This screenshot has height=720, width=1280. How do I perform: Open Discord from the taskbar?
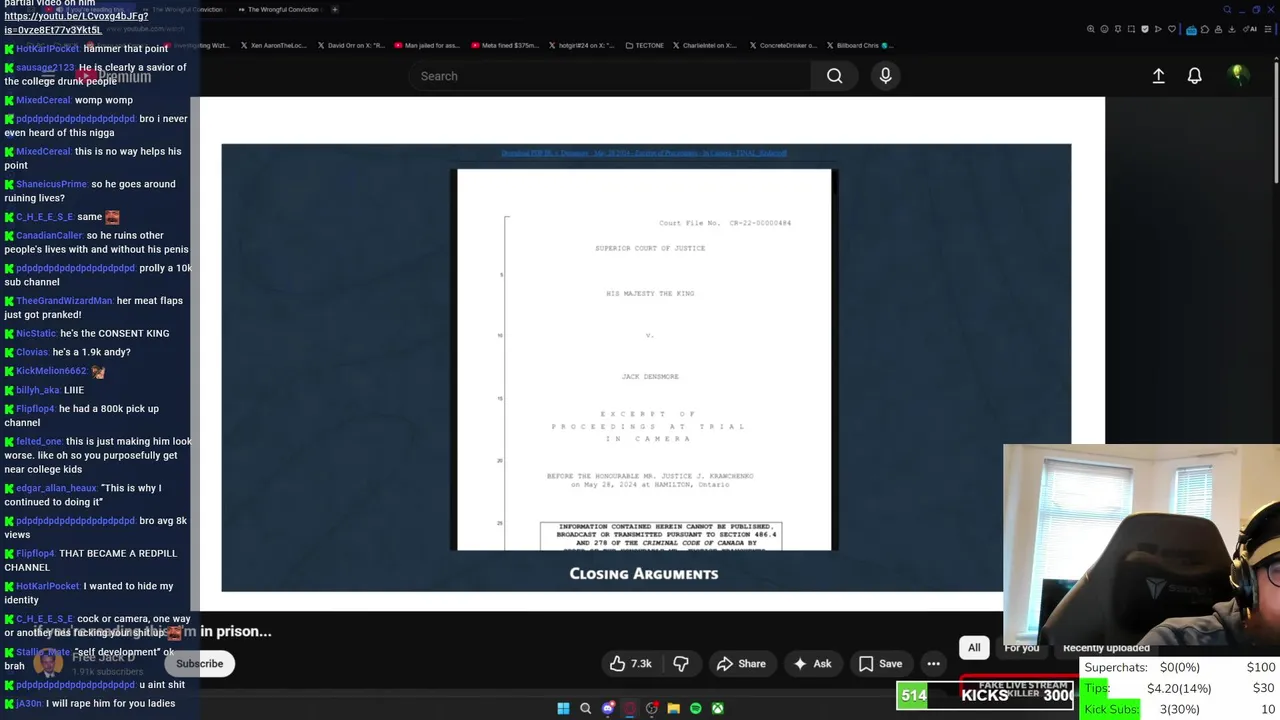pos(608,709)
